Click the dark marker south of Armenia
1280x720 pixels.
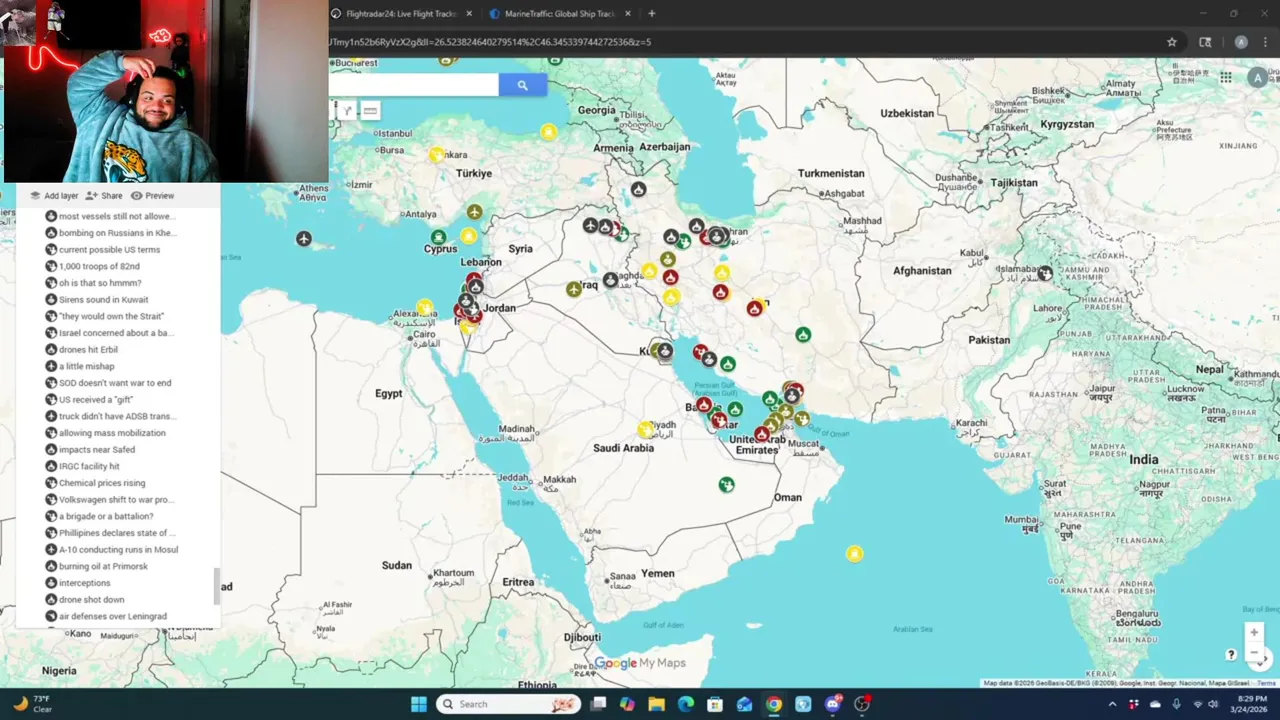coord(638,189)
